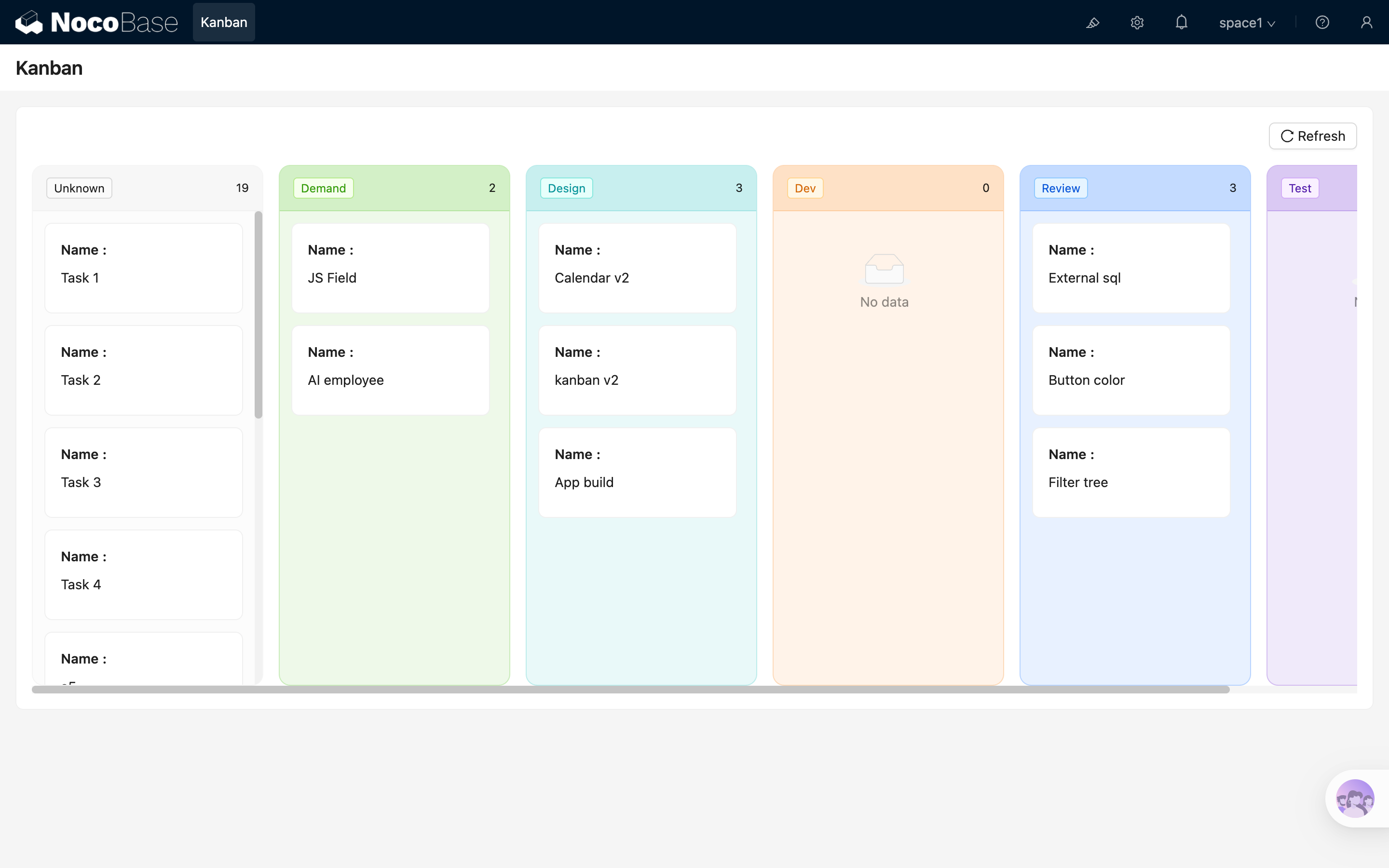Click the NocoBase logo
The height and width of the screenshot is (868, 1389).
click(x=96, y=22)
